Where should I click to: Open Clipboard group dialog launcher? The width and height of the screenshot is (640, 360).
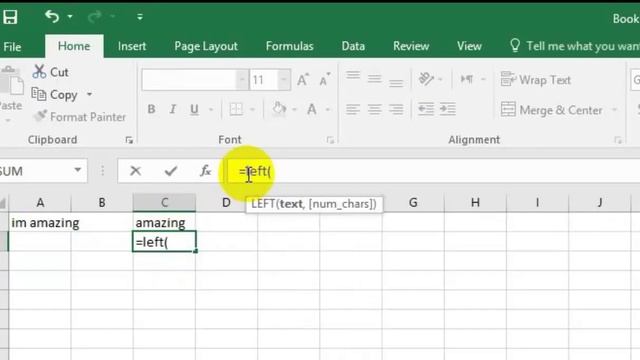pyautogui.click(x=129, y=140)
